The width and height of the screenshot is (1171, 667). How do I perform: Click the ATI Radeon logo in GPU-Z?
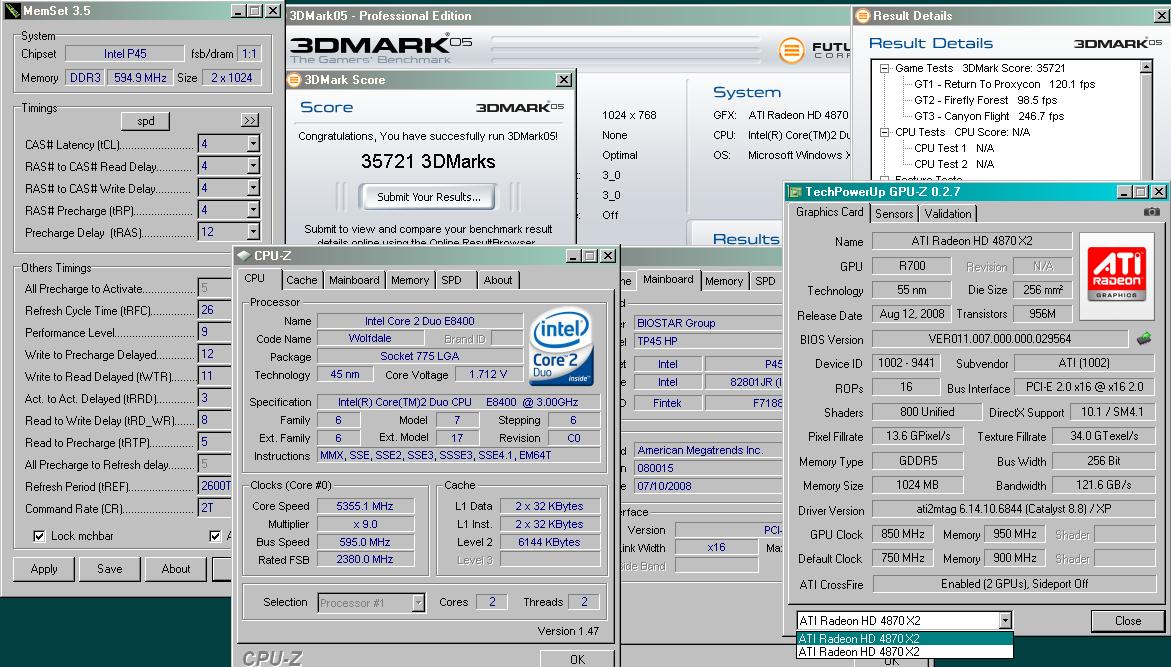coord(1116,276)
